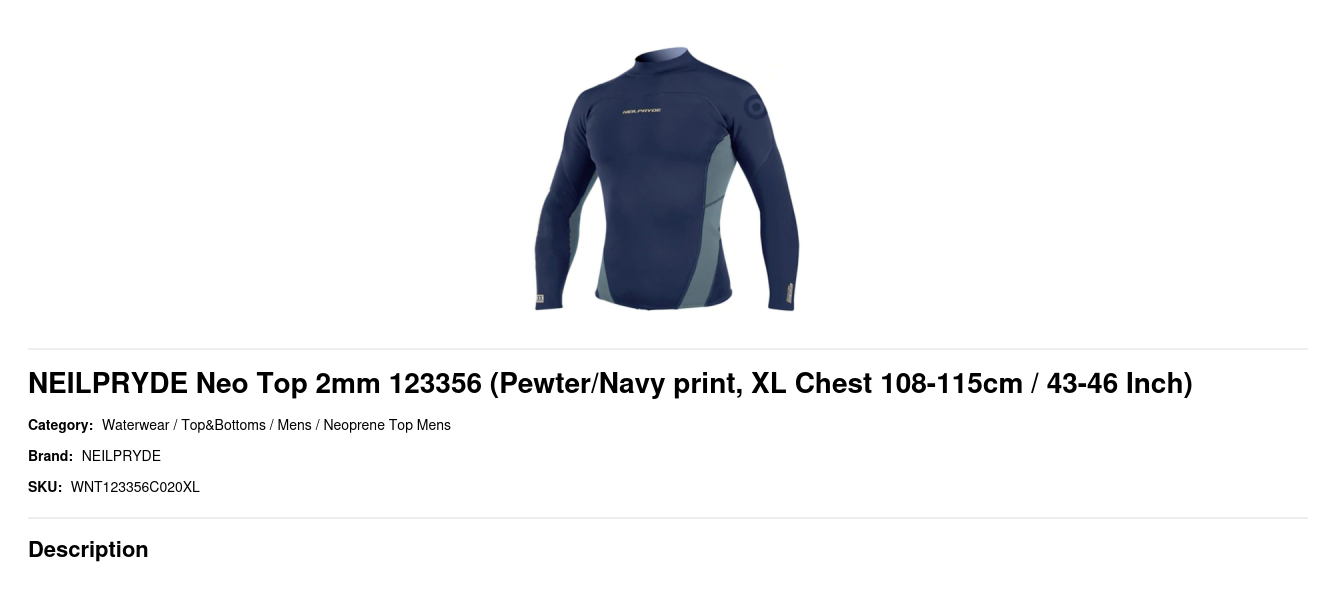Open the NEILPRYDE brand link
The height and width of the screenshot is (608, 1328).
tap(121, 456)
